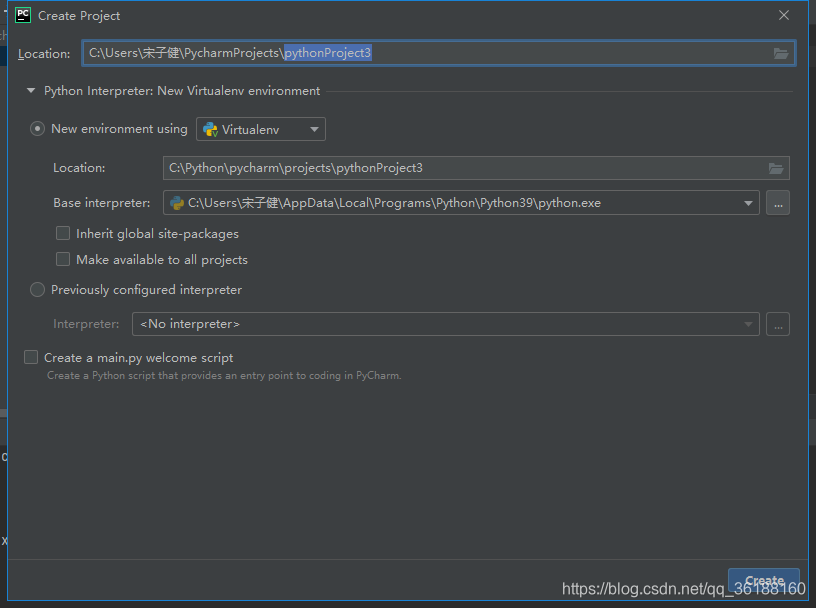This screenshot has width=816, height=608.
Task: Close the Create Project dialog
Action: 784,16
